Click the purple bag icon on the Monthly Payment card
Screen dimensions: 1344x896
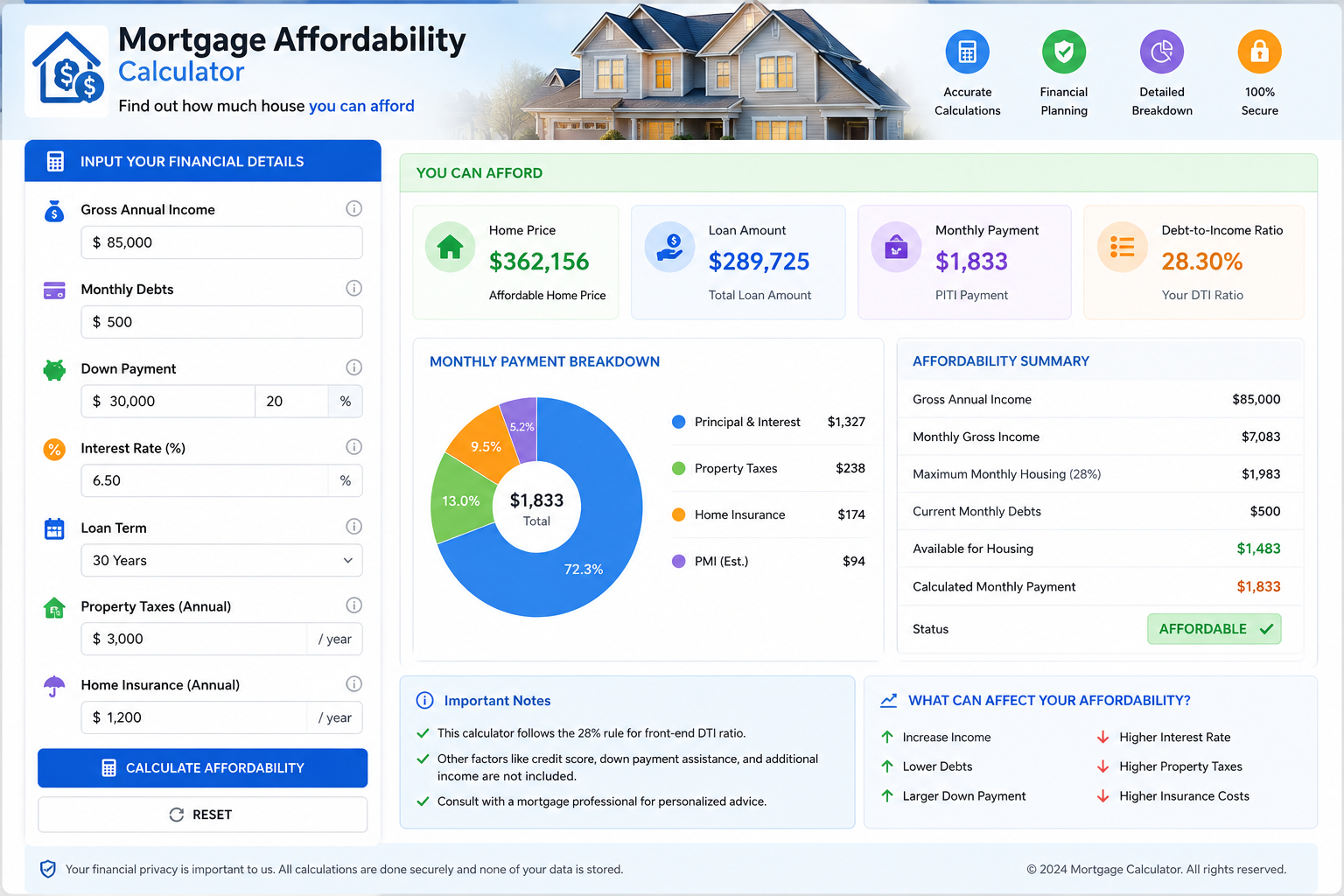896,247
